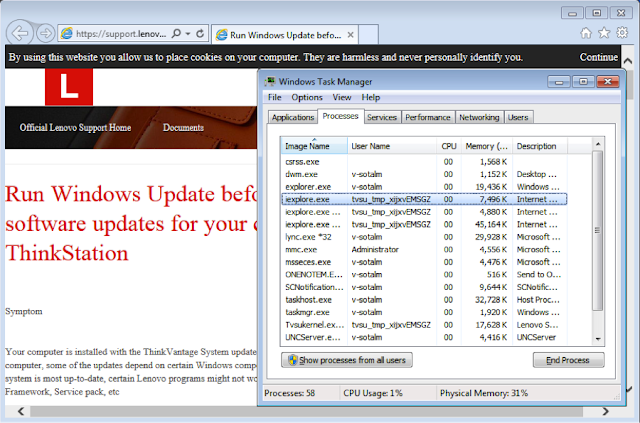Viewport: 640px width, 423px height.
Task: Click CPU Usage: 1% status entry
Action: click(x=373, y=393)
